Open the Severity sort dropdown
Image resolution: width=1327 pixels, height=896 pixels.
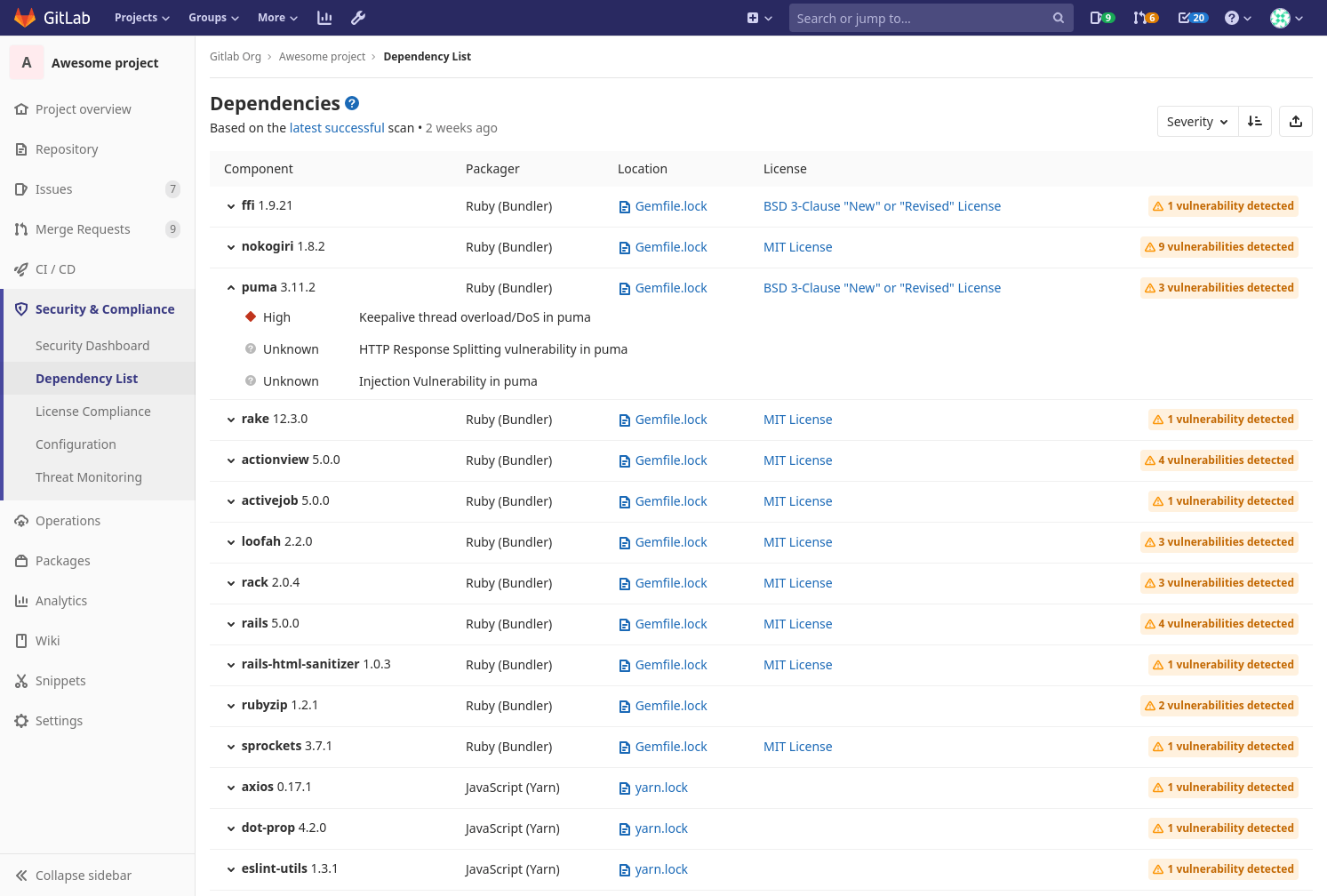(1197, 121)
